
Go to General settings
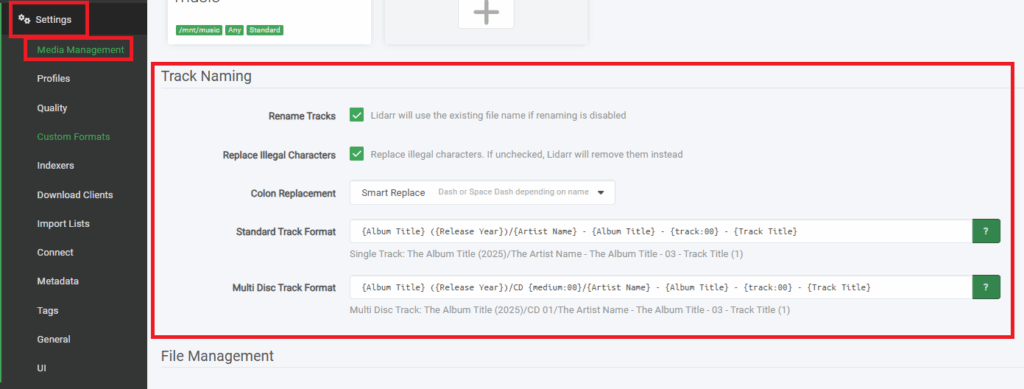click(x=54, y=339)
